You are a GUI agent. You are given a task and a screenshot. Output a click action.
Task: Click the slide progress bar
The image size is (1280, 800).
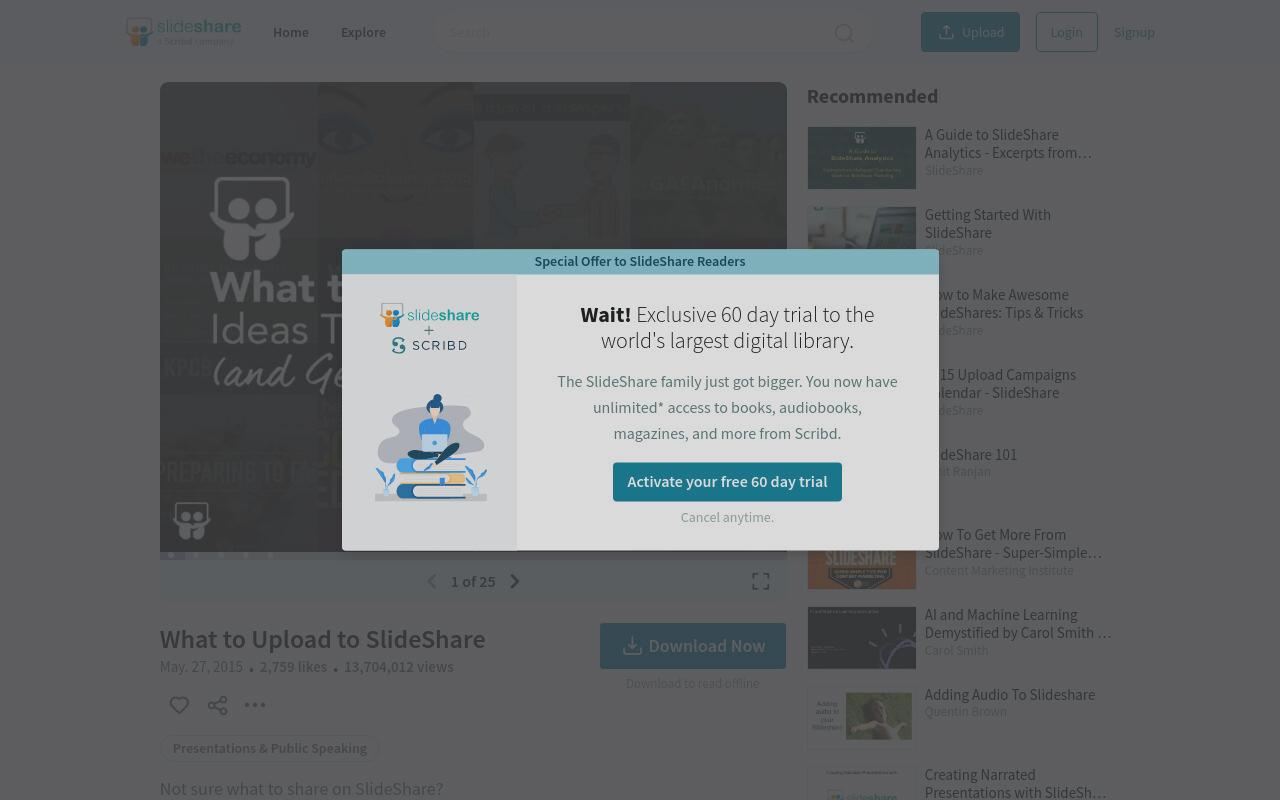pos(473,556)
